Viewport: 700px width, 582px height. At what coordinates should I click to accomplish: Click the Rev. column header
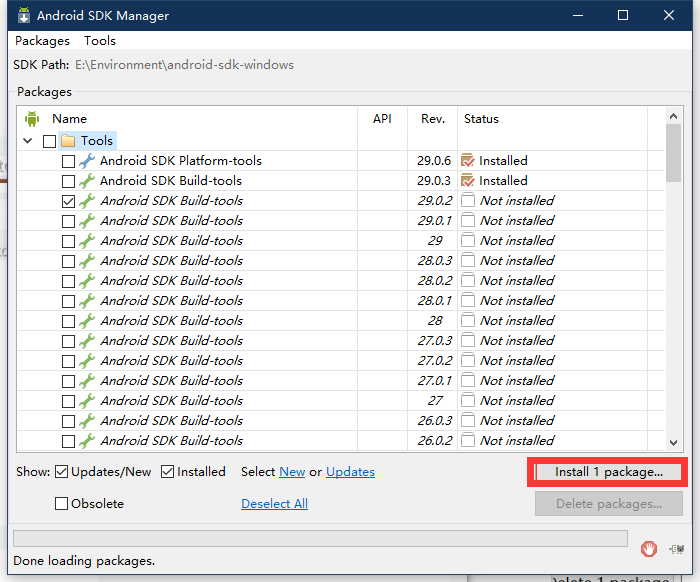tap(433, 119)
